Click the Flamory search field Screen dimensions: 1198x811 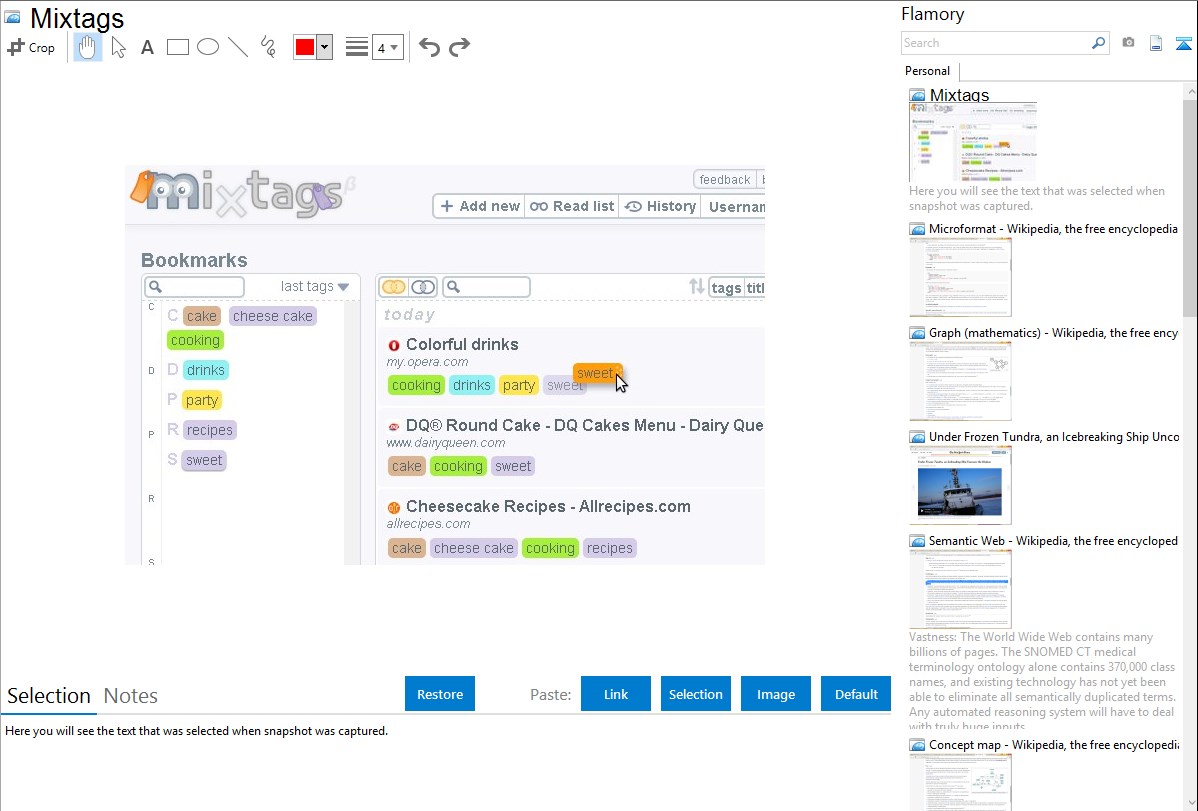(996, 43)
